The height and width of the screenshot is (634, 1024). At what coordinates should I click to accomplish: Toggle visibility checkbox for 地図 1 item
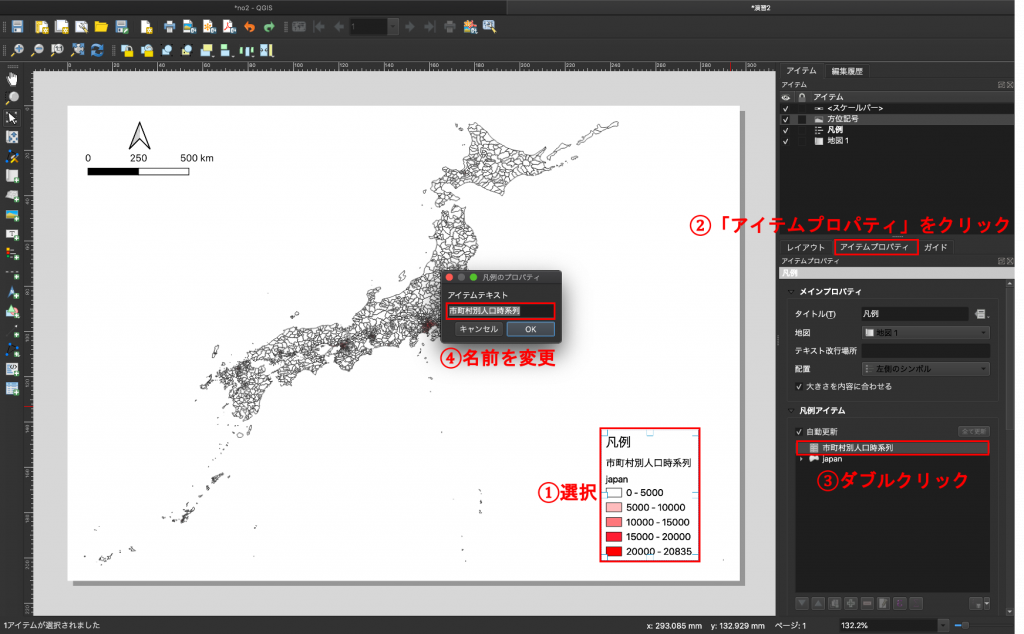click(x=786, y=141)
